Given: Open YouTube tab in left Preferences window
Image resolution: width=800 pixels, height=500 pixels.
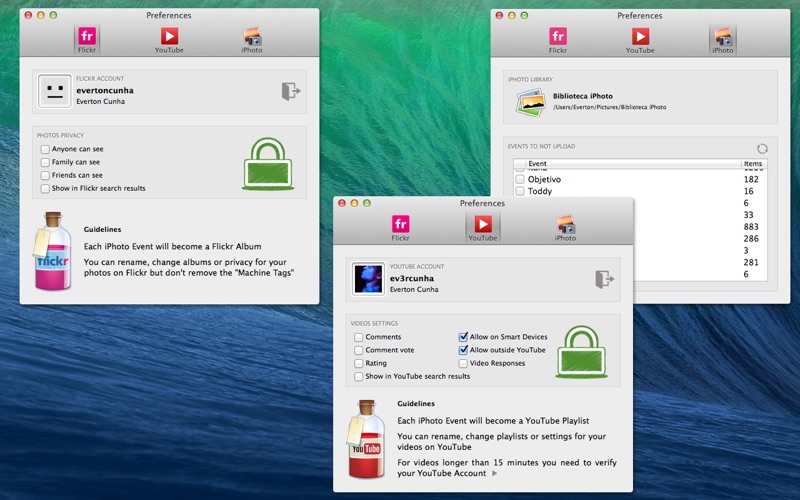Looking at the screenshot, I should pos(169,39).
